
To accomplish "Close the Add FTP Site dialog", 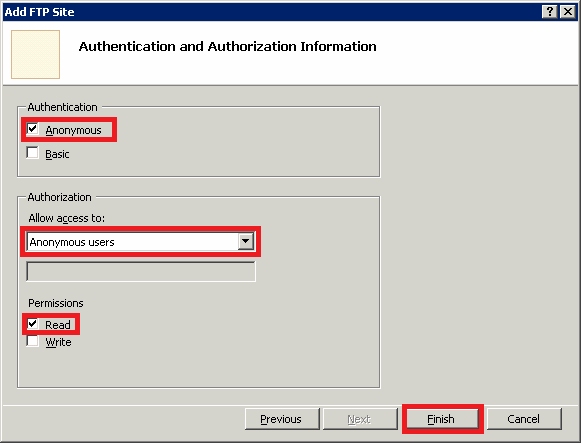I will click(x=568, y=12).
